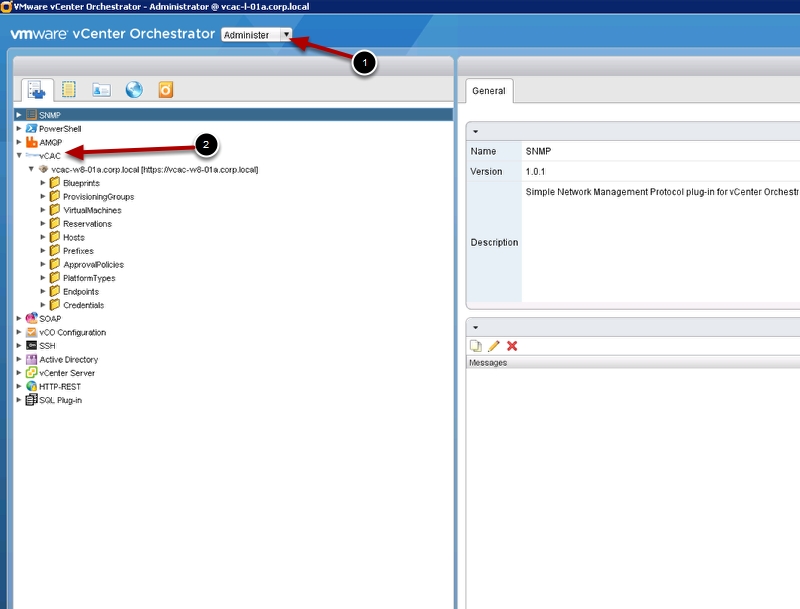Select the General tab
Screen dimensions: 800x609
489,91
